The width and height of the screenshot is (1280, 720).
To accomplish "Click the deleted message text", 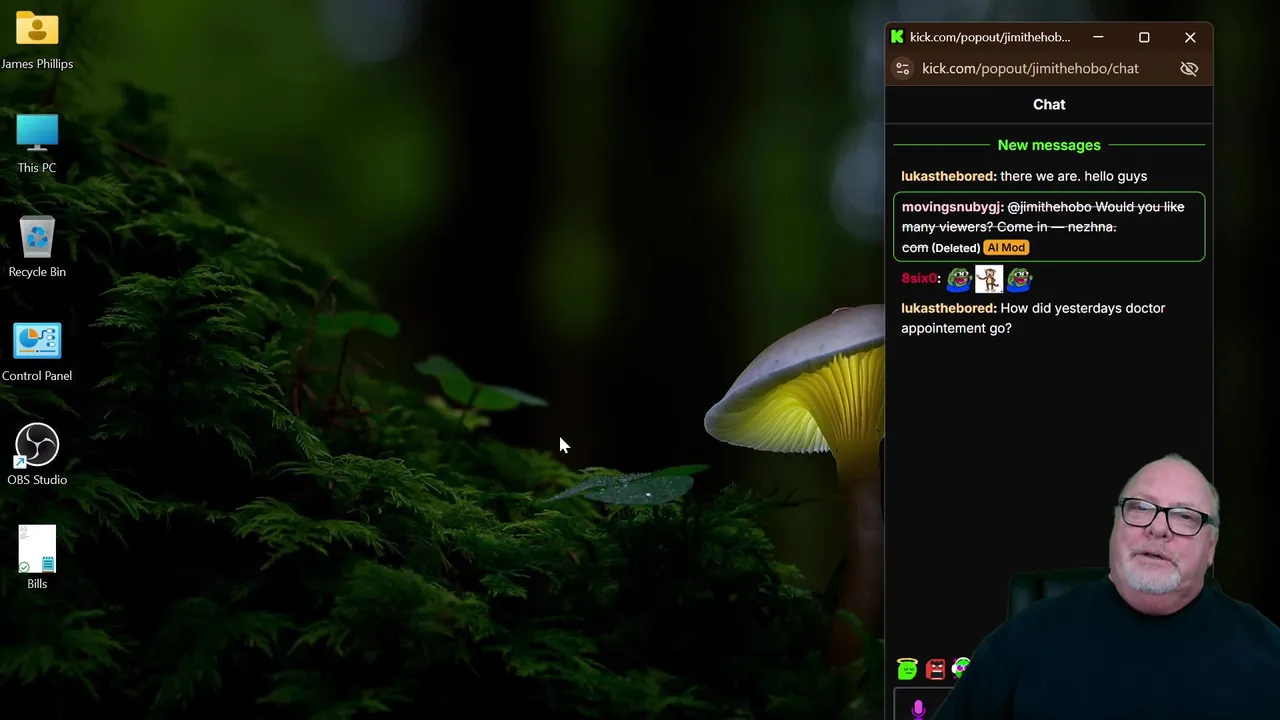I will pos(1043,227).
